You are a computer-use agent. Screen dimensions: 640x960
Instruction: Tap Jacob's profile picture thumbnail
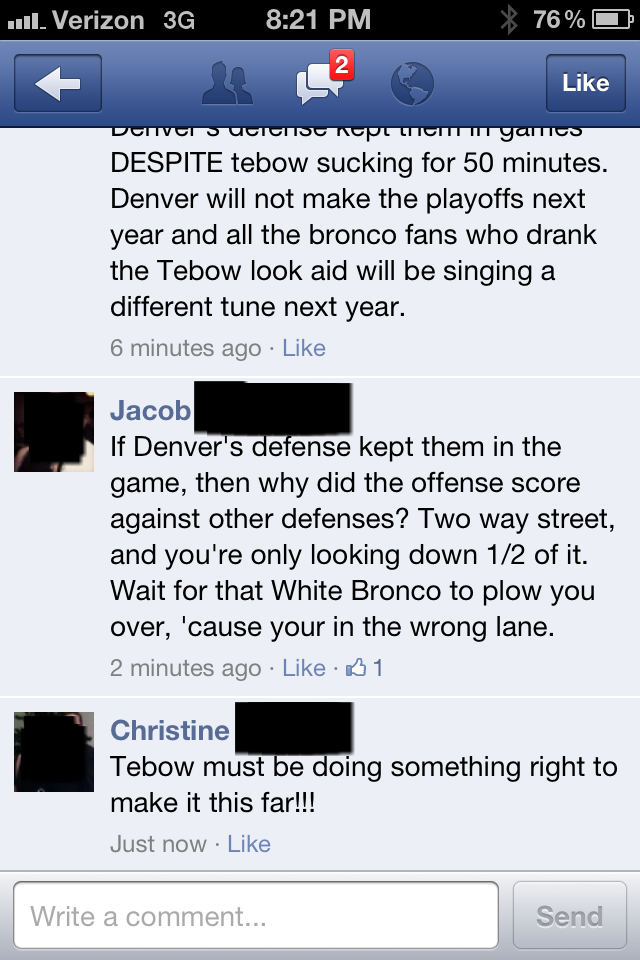[54, 432]
